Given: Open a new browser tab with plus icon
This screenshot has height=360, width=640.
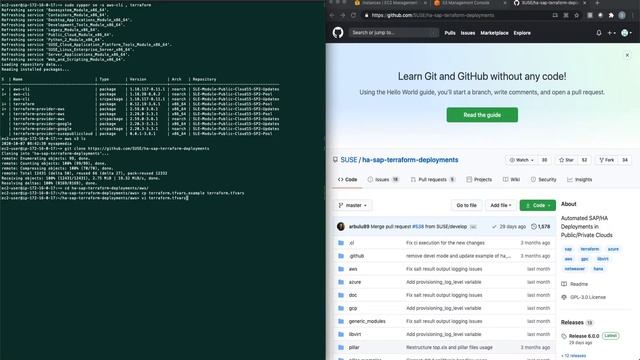Looking at the screenshot, I should point(597,3).
